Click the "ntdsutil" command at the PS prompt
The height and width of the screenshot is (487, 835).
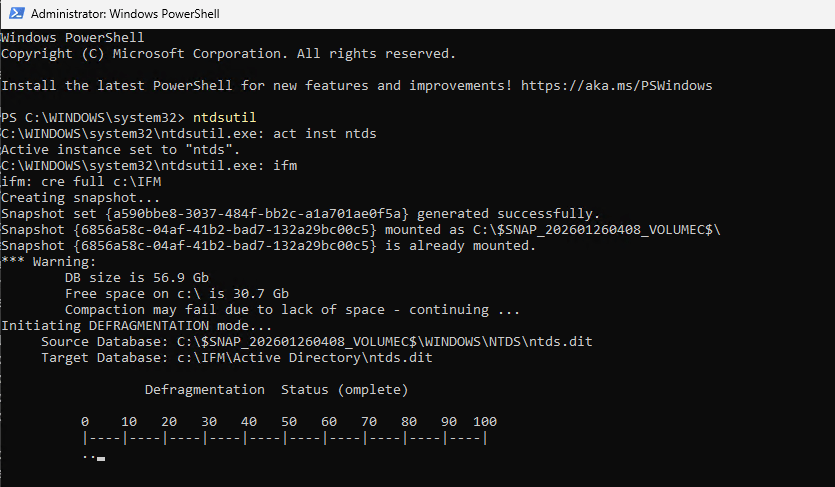pos(224,117)
